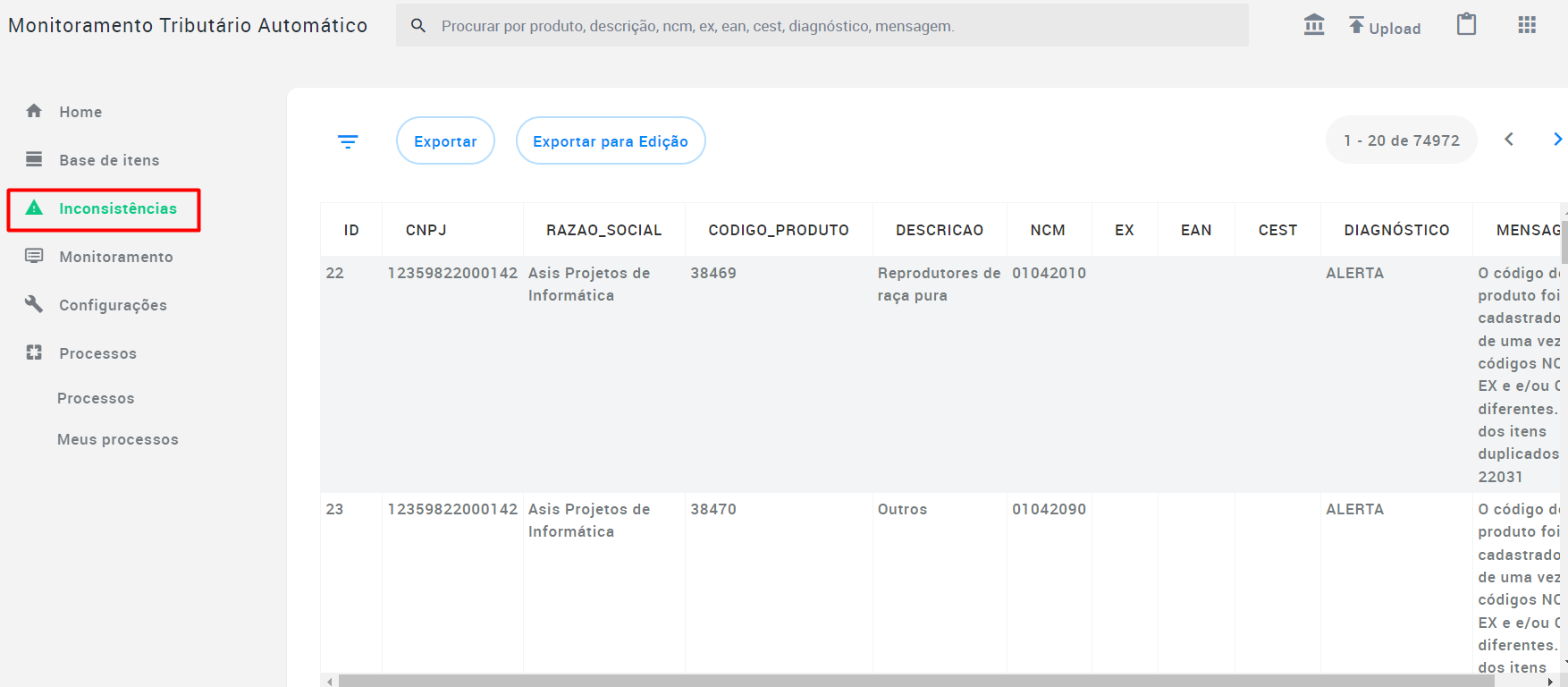Click the DIAGNÓSTICO column header

(1396, 230)
